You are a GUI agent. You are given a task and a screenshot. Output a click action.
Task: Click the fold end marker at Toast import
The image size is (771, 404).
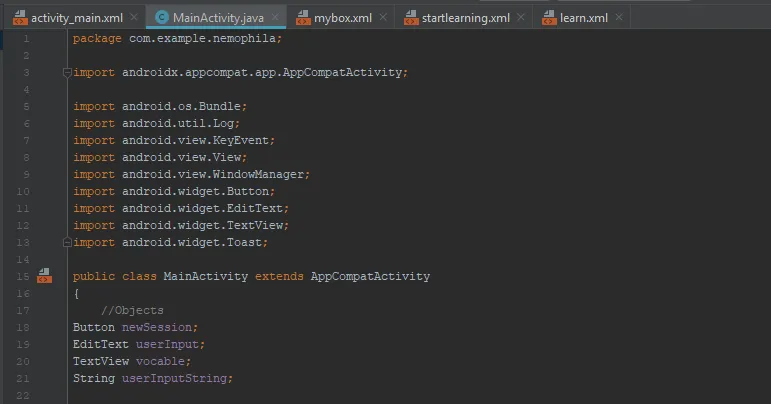(67, 242)
